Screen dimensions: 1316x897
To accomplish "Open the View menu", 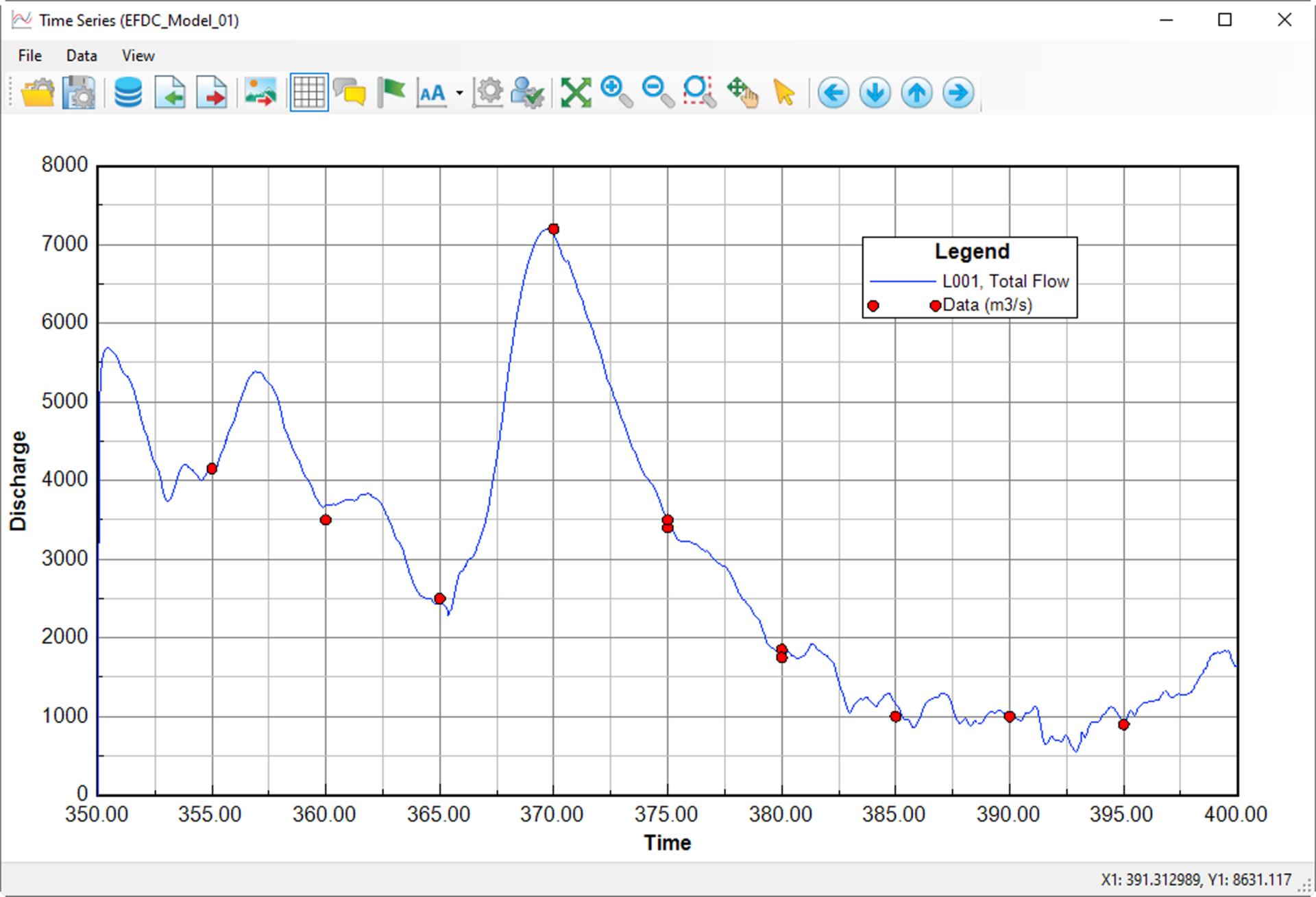I will click(137, 56).
